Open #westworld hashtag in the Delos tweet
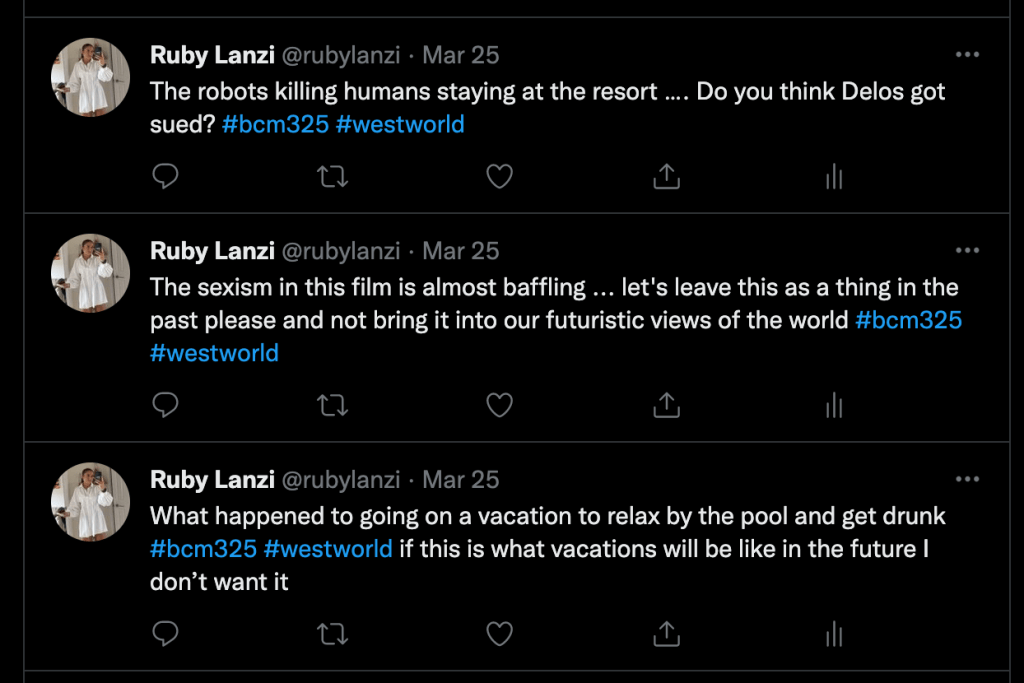Image resolution: width=1024 pixels, height=683 pixels. [400, 125]
